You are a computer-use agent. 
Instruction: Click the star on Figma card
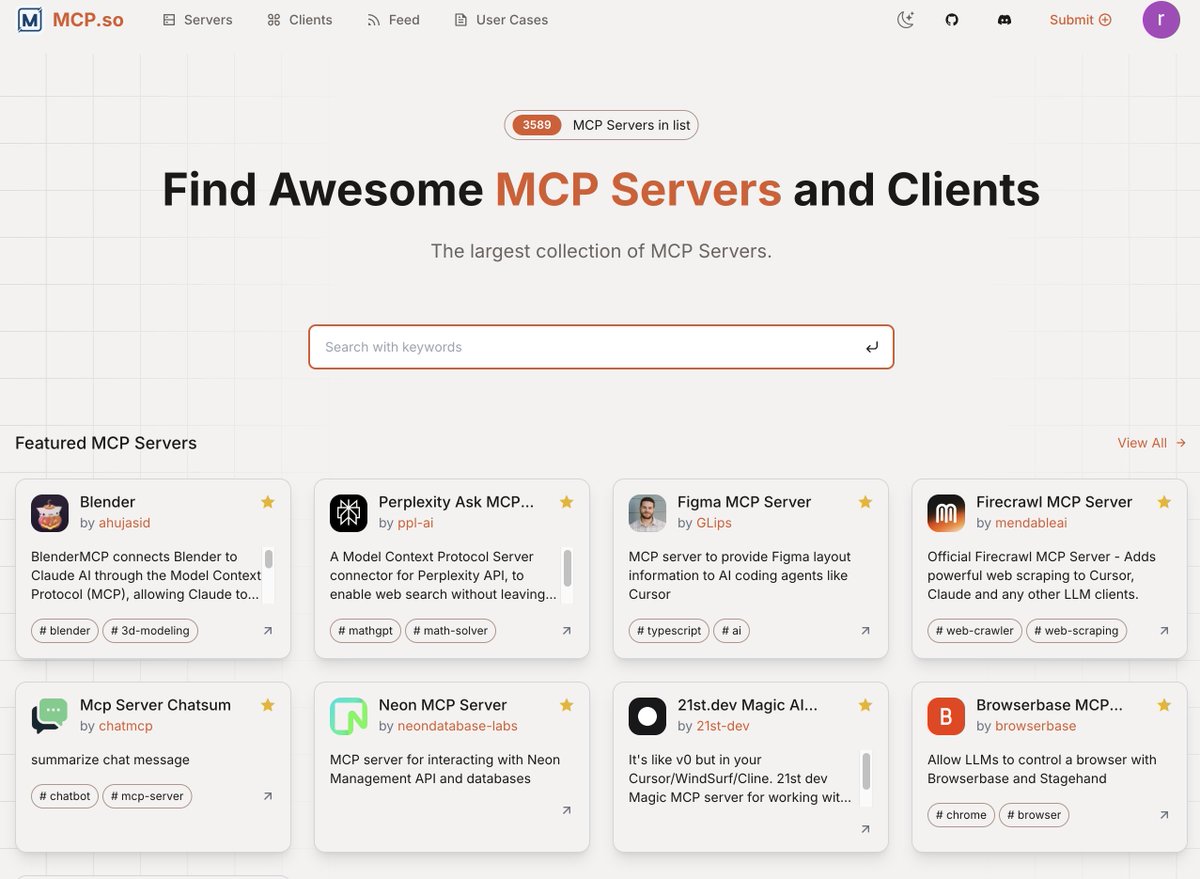[x=865, y=502]
